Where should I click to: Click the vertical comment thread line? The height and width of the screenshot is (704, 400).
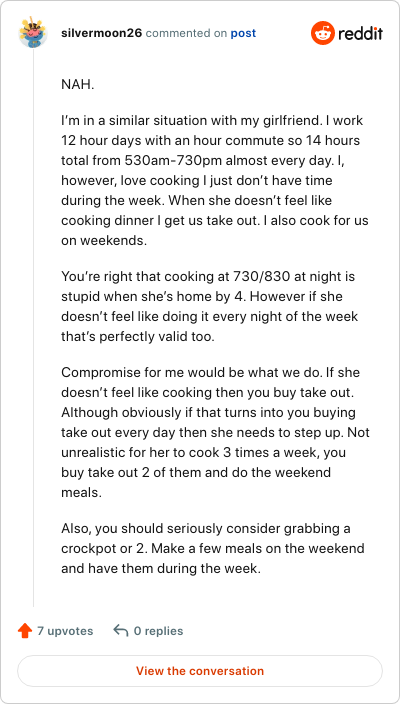(x=33, y=328)
